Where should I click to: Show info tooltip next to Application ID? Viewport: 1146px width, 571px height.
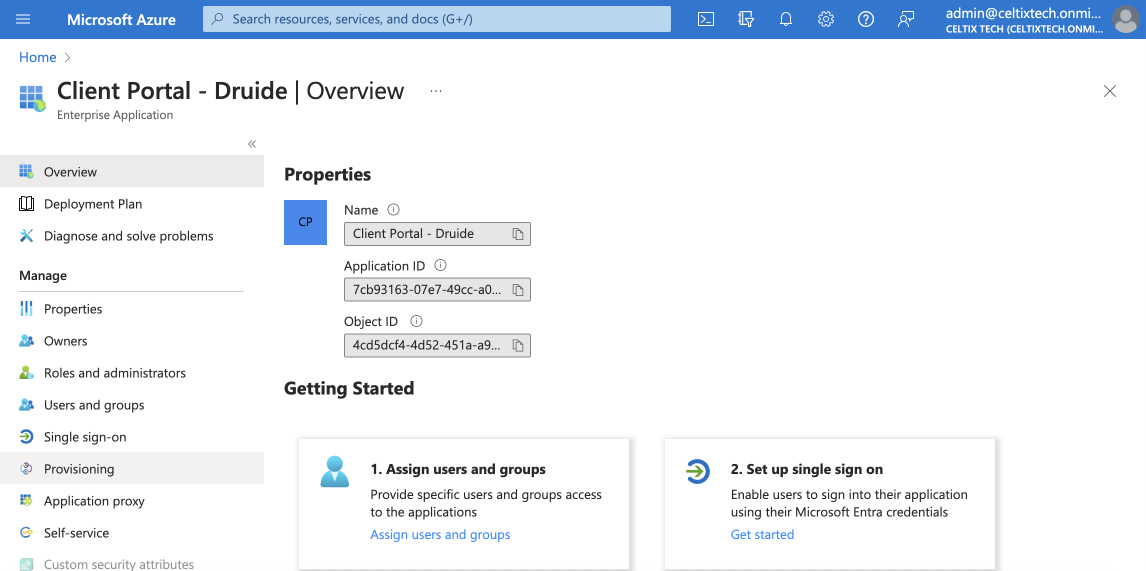click(441, 266)
